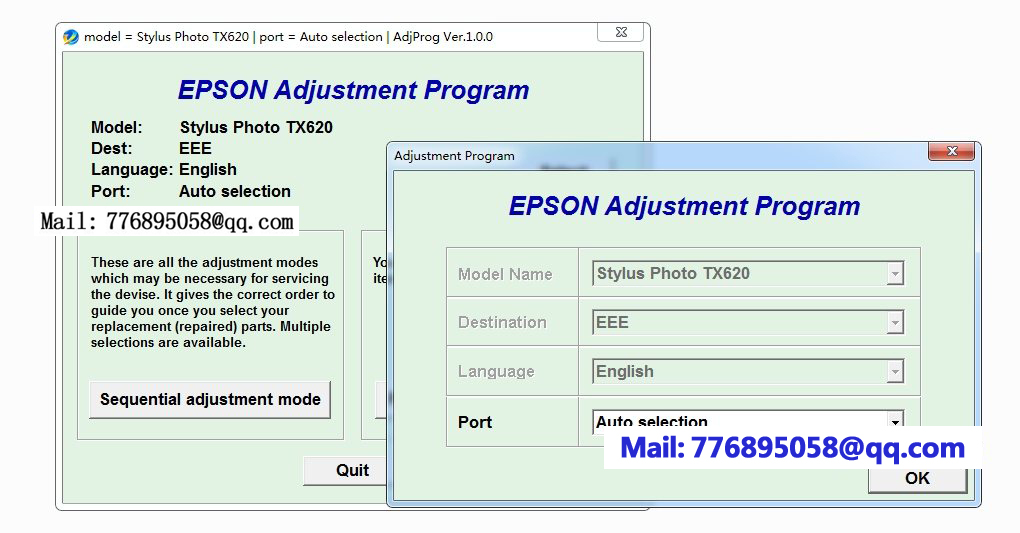This screenshot has height=533, width=1020.
Task: Close the main AdjProg window
Action: [x=621, y=32]
